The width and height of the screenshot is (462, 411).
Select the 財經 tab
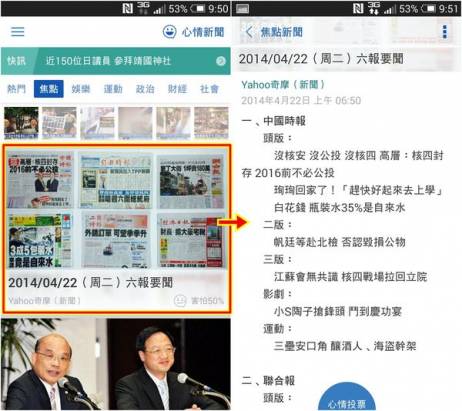[x=177, y=89]
